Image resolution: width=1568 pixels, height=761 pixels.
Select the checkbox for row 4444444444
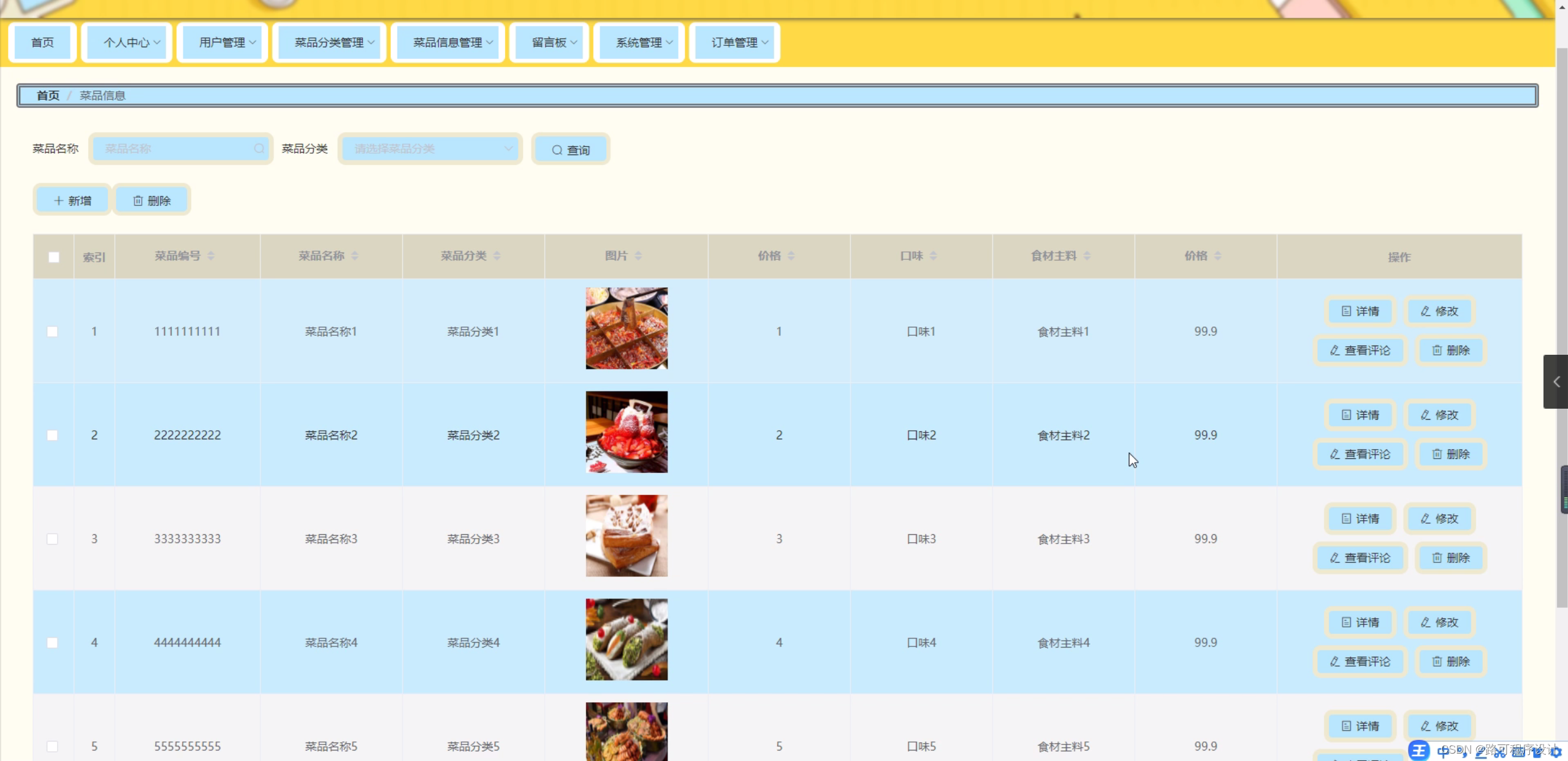coord(53,643)
